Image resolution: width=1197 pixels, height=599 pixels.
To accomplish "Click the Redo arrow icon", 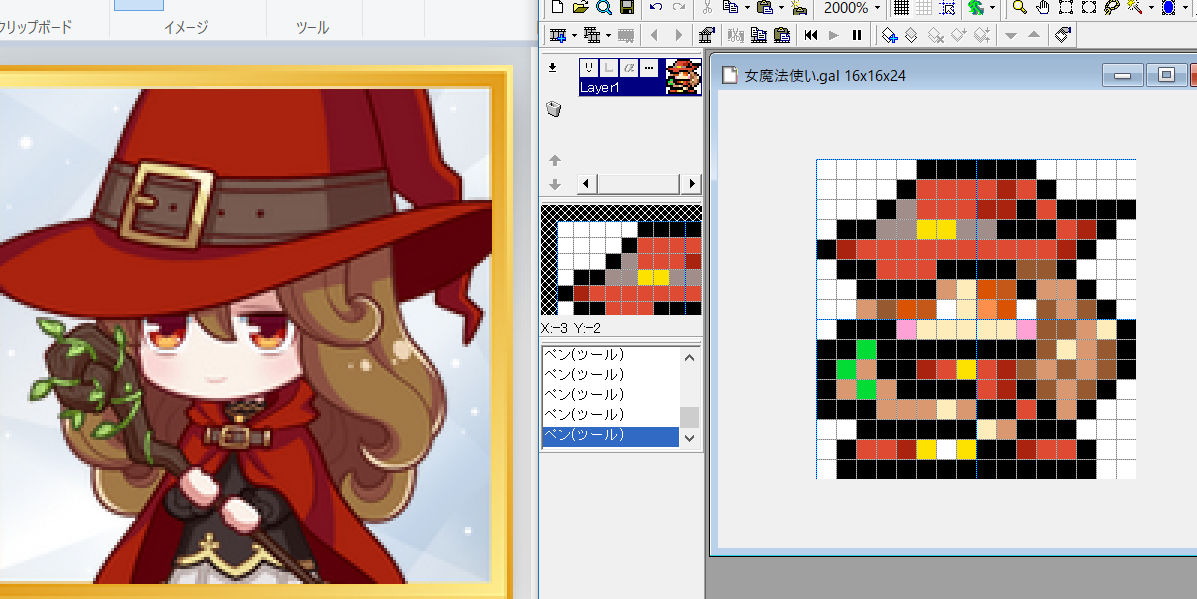I will point(678,8).
